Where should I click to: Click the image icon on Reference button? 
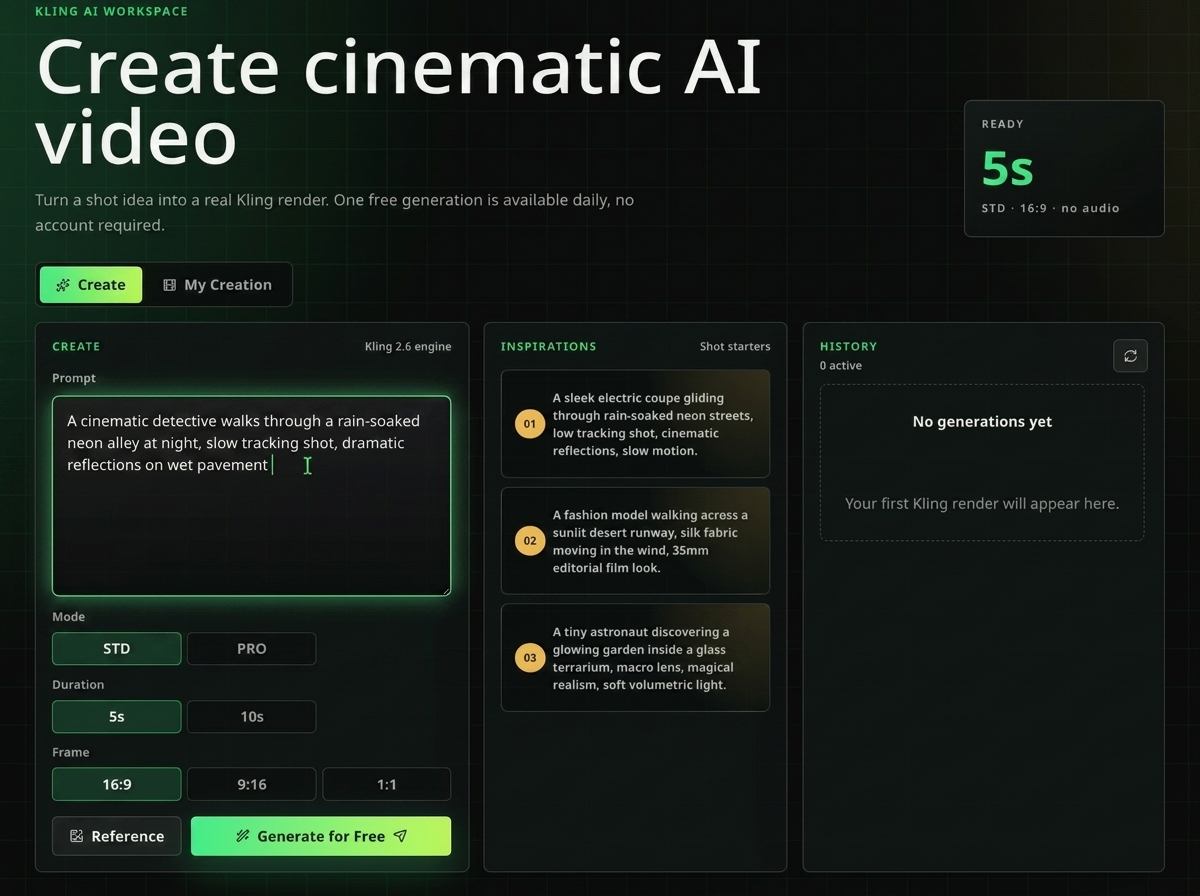coord(77,836)
